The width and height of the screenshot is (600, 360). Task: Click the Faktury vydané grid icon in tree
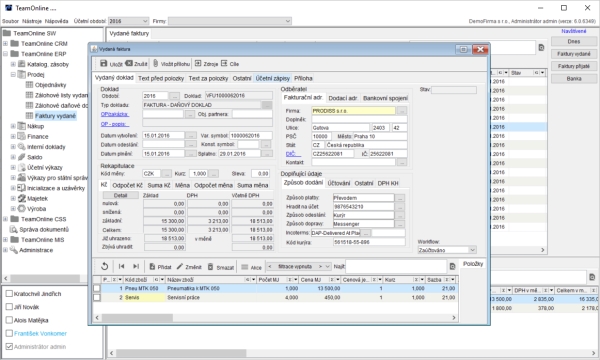[29, 116]
